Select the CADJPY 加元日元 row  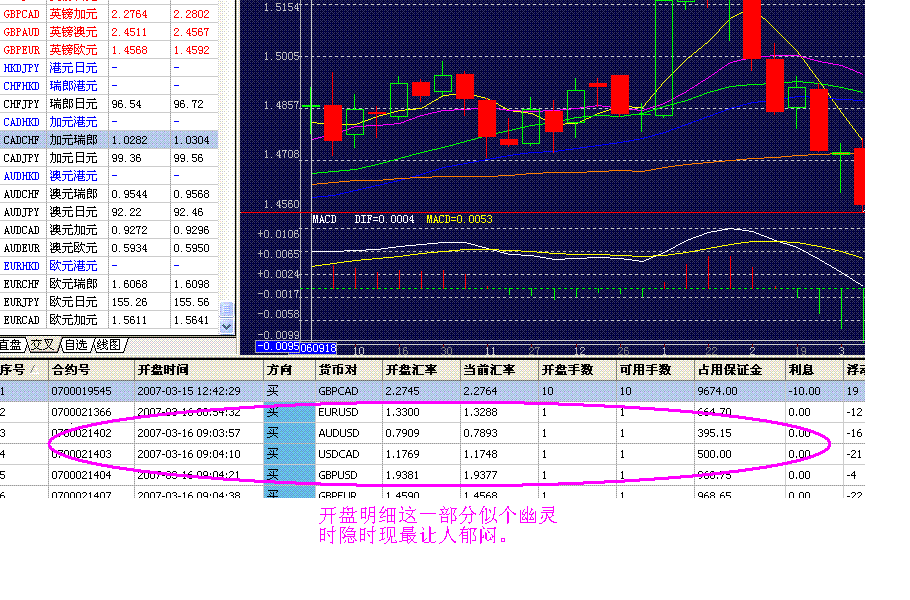(109, 158)
